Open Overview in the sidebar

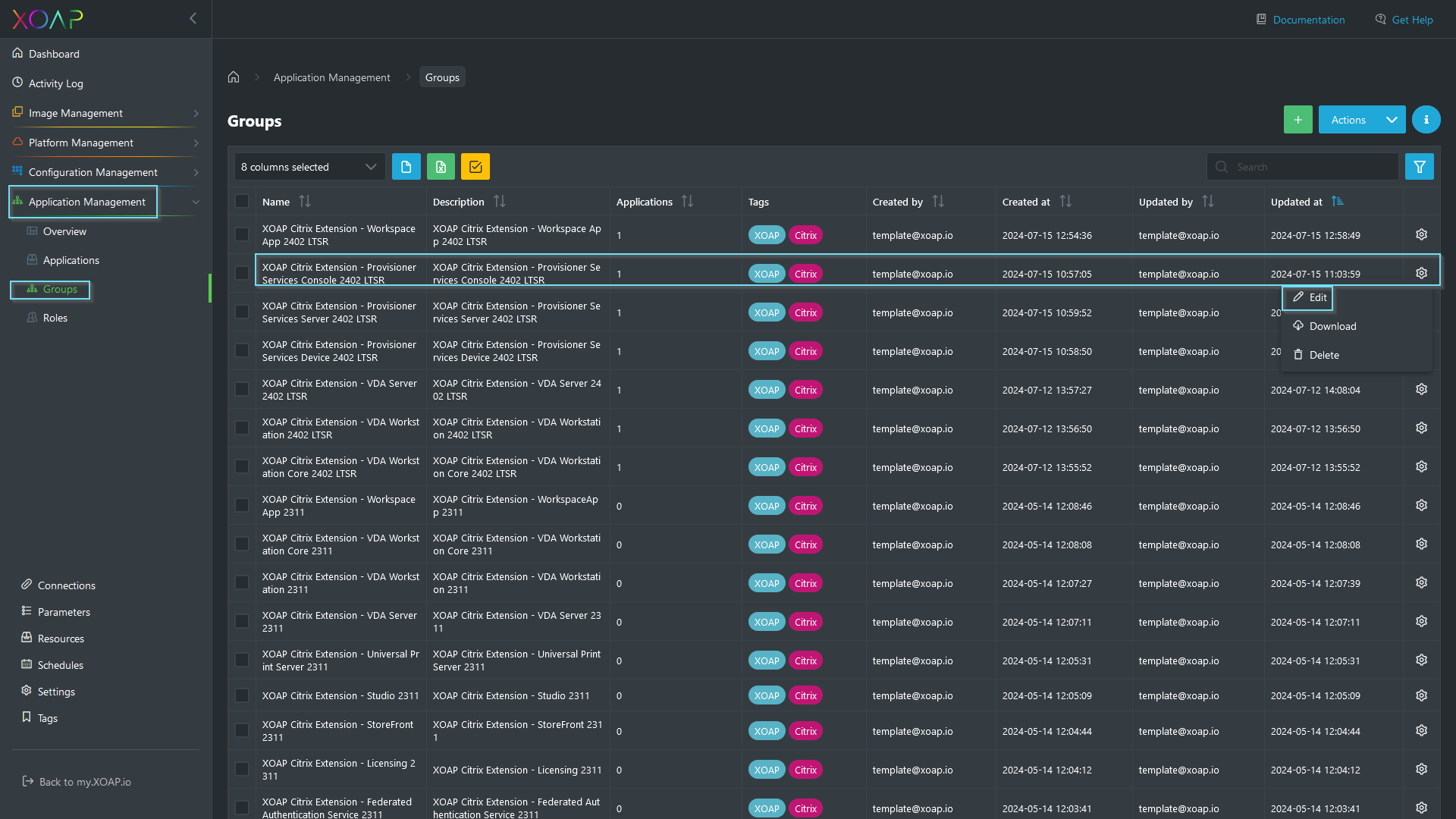tap(64, 231)
